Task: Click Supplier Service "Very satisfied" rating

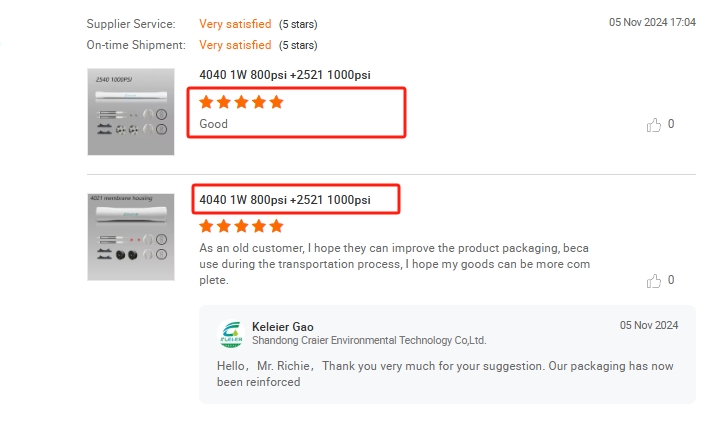Action: click(235, 23)
